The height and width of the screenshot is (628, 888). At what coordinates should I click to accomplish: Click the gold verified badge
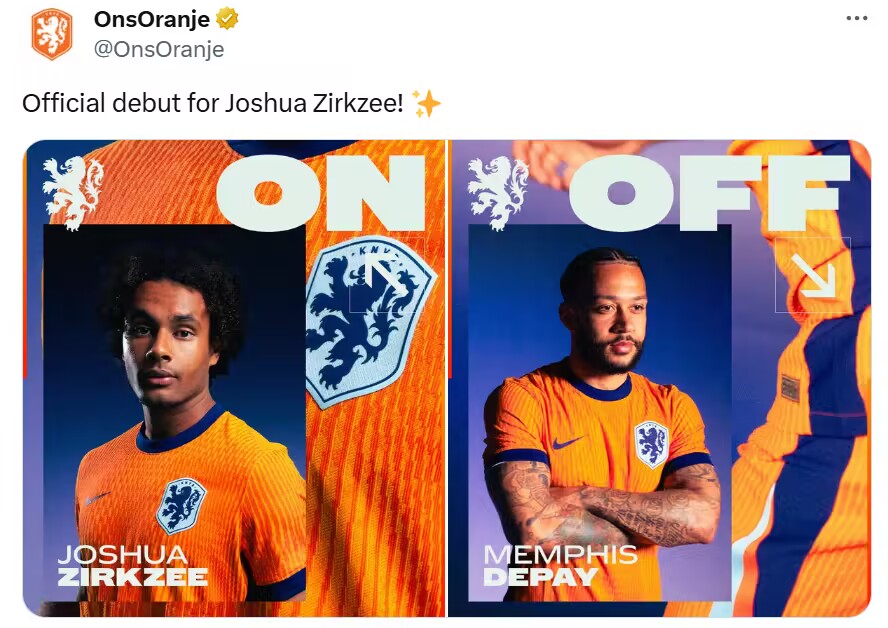coord(227,19)
